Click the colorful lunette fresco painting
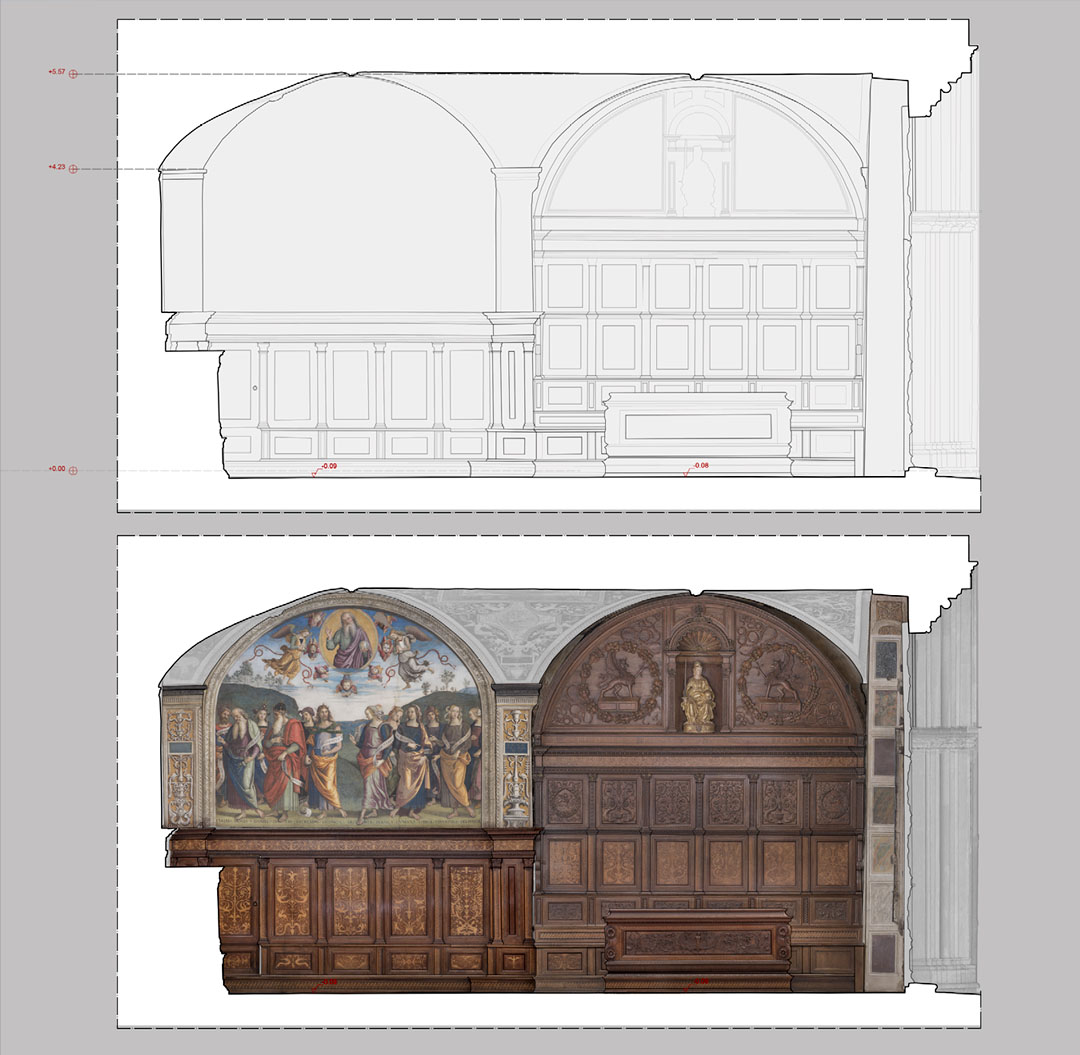The image size is (1080, 1055). [350, 716]
